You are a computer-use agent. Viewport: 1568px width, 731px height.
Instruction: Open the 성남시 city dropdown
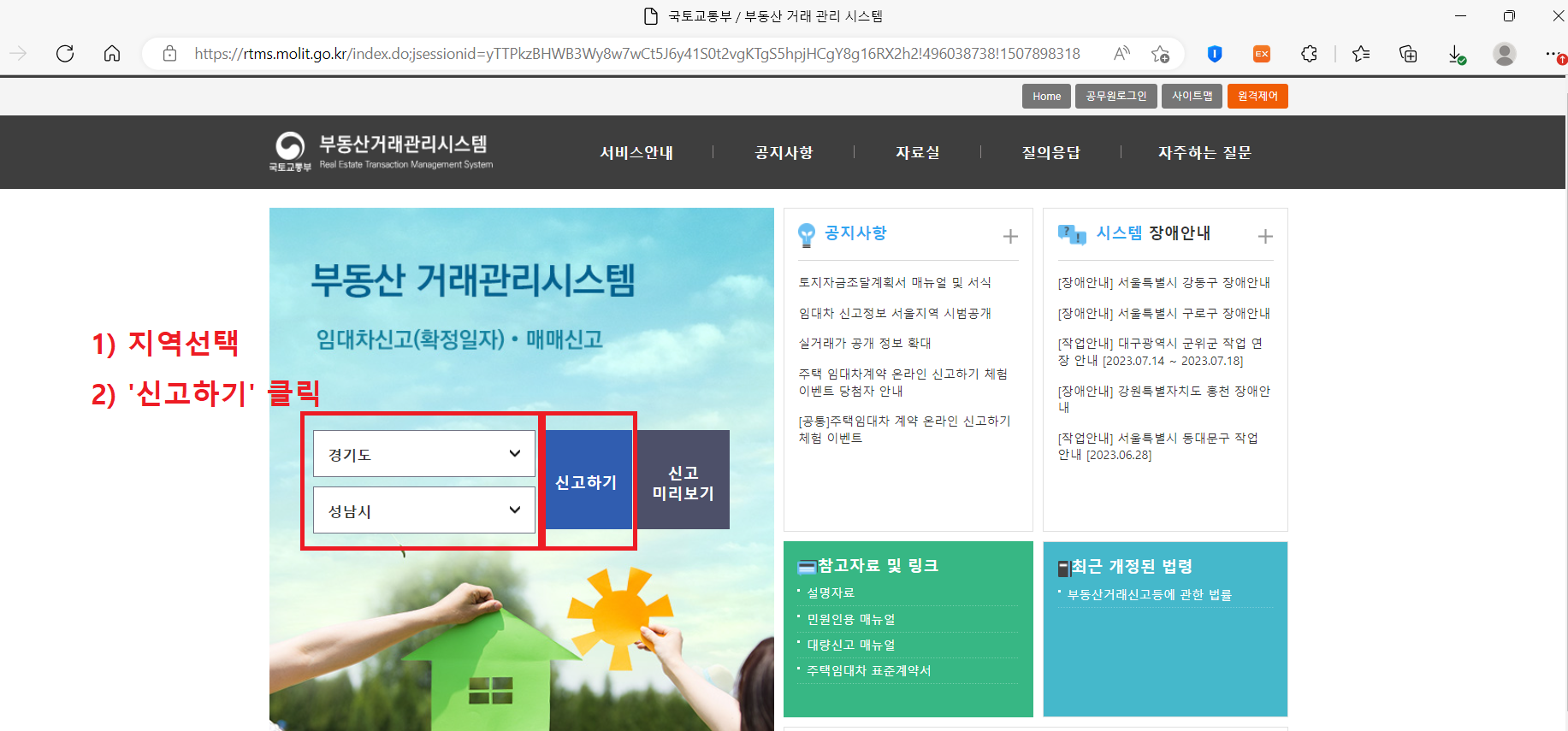pos(424,510)
